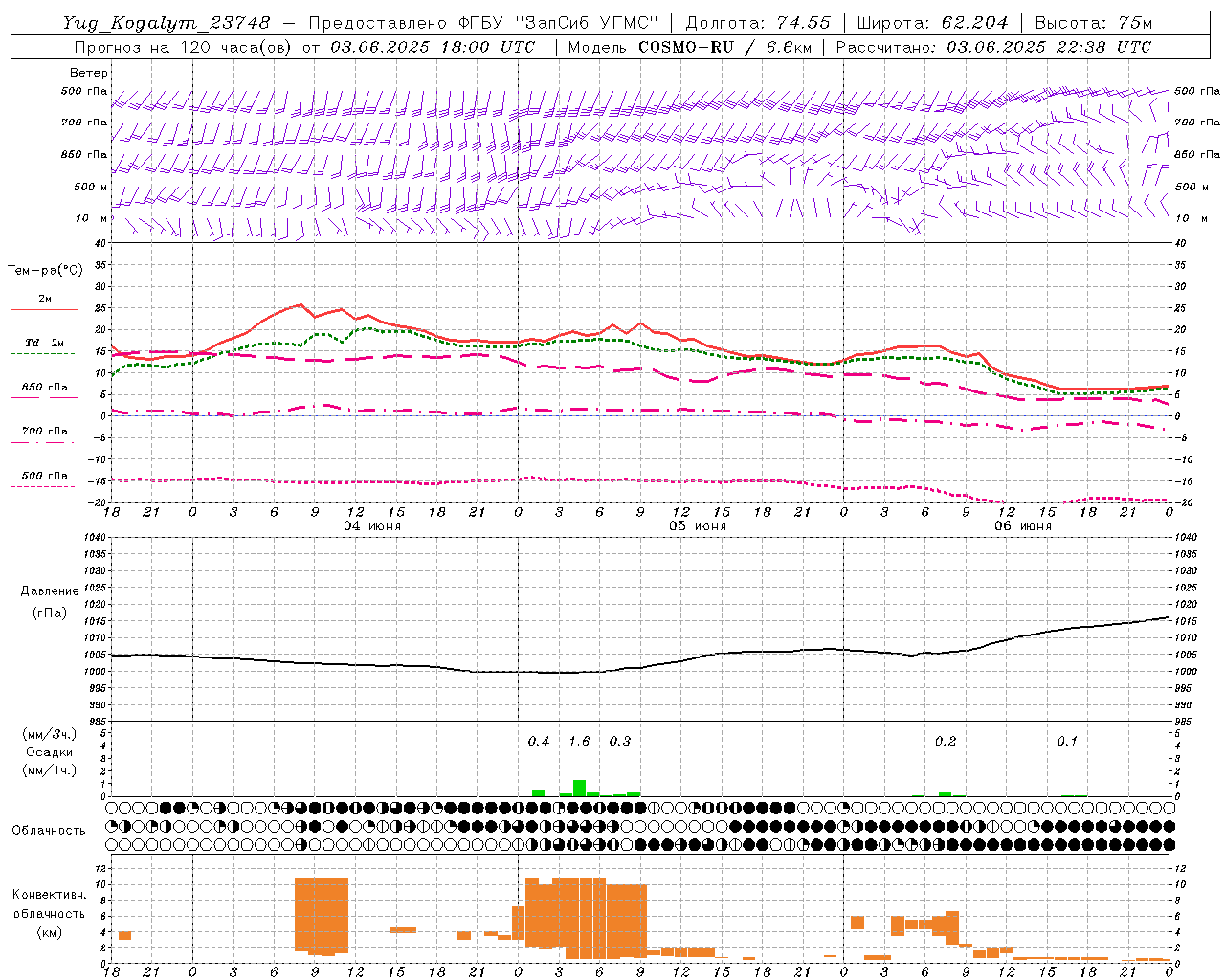The height and width of the screenshot is (980, 1225).
Task: Click the precipitation value '0.3'
Action: click(x=620, y=741)
